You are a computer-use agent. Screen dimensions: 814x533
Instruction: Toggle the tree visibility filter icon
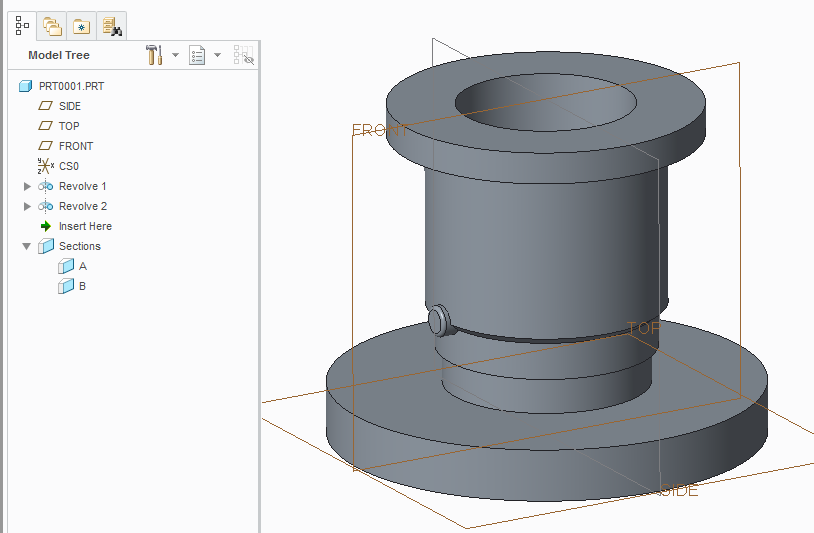point(243,55)
